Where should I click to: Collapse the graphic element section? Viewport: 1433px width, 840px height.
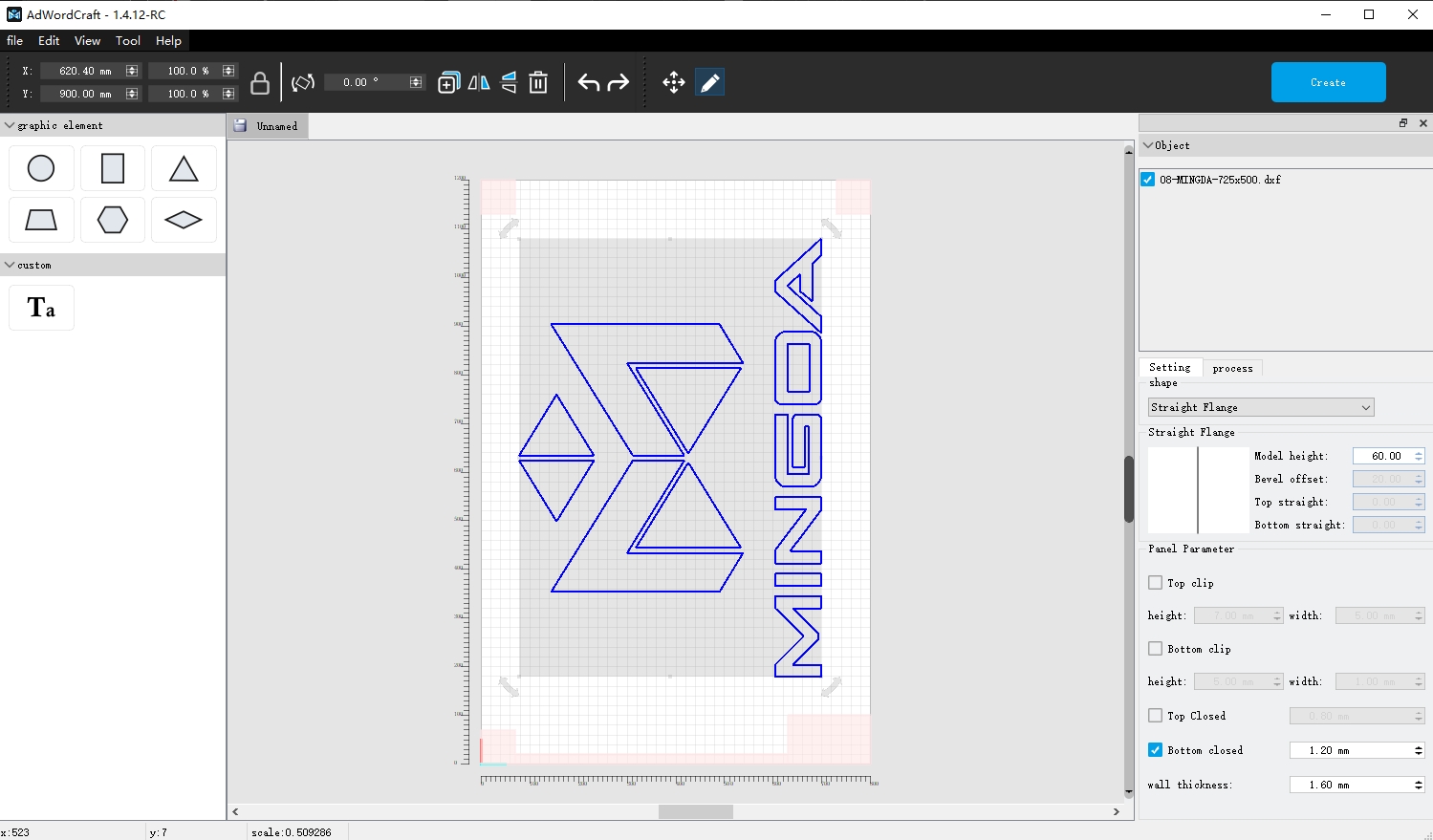coord(10,125)
